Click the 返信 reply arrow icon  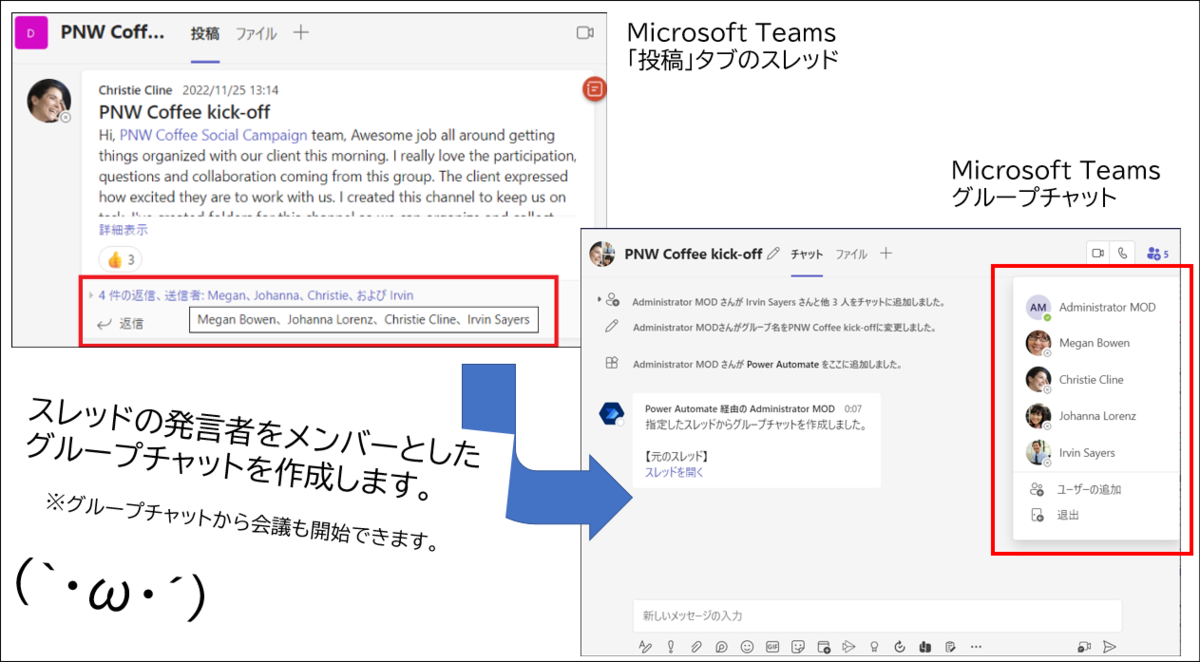coord(103,323)
